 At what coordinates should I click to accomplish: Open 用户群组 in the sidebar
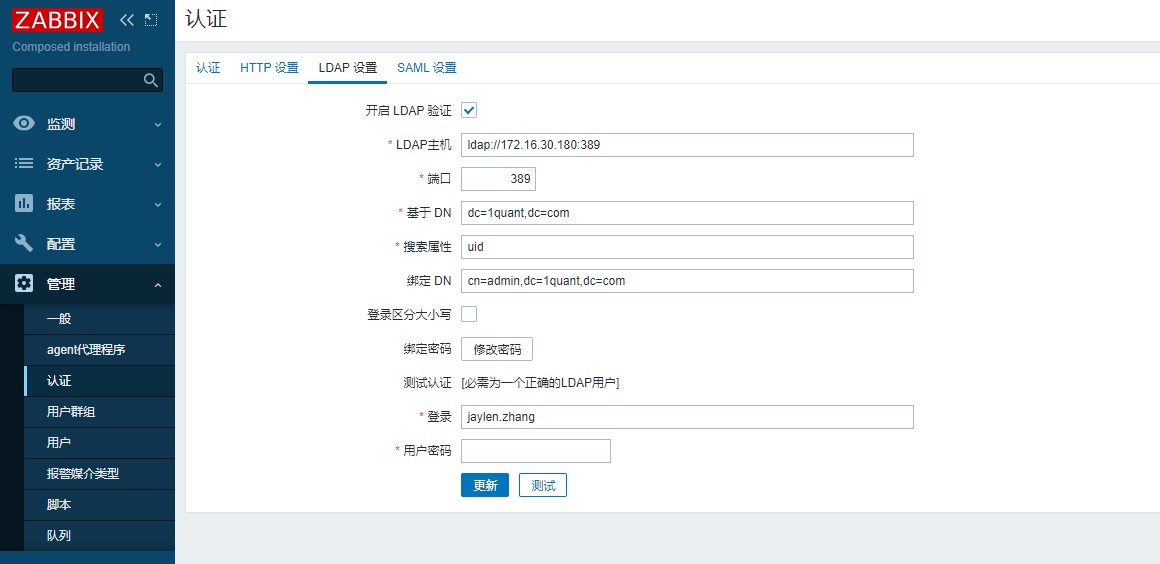click(x=71, y=412)
